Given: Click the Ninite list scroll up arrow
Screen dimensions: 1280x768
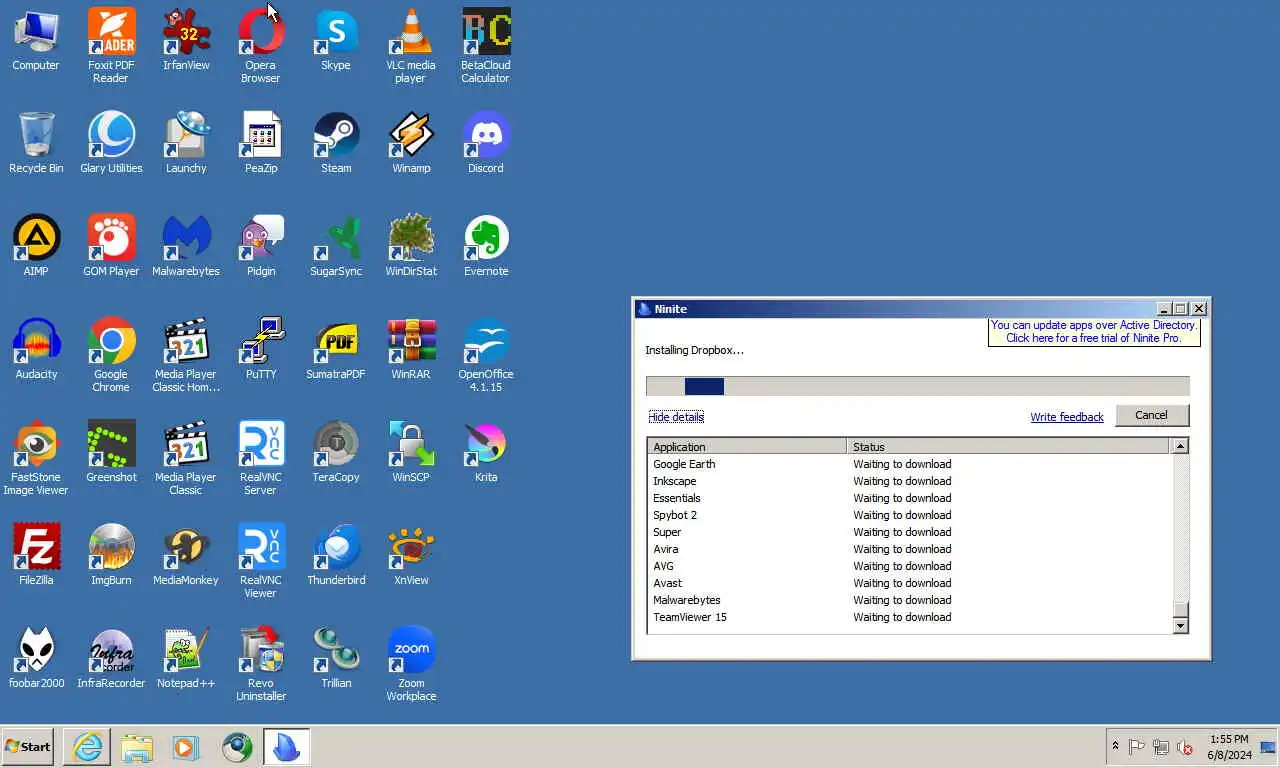Looking at the screenshot, I should pyautogui.click(x=1180, y=446).
